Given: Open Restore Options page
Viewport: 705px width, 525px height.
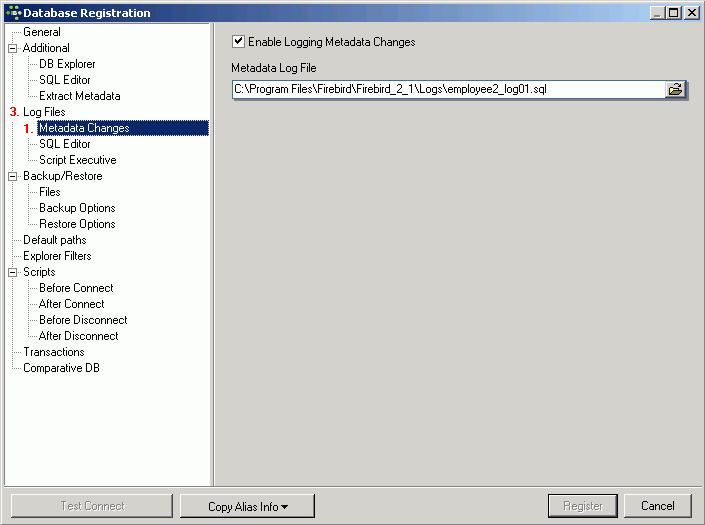Looking at the screenshot, I should tap(77, 224).
